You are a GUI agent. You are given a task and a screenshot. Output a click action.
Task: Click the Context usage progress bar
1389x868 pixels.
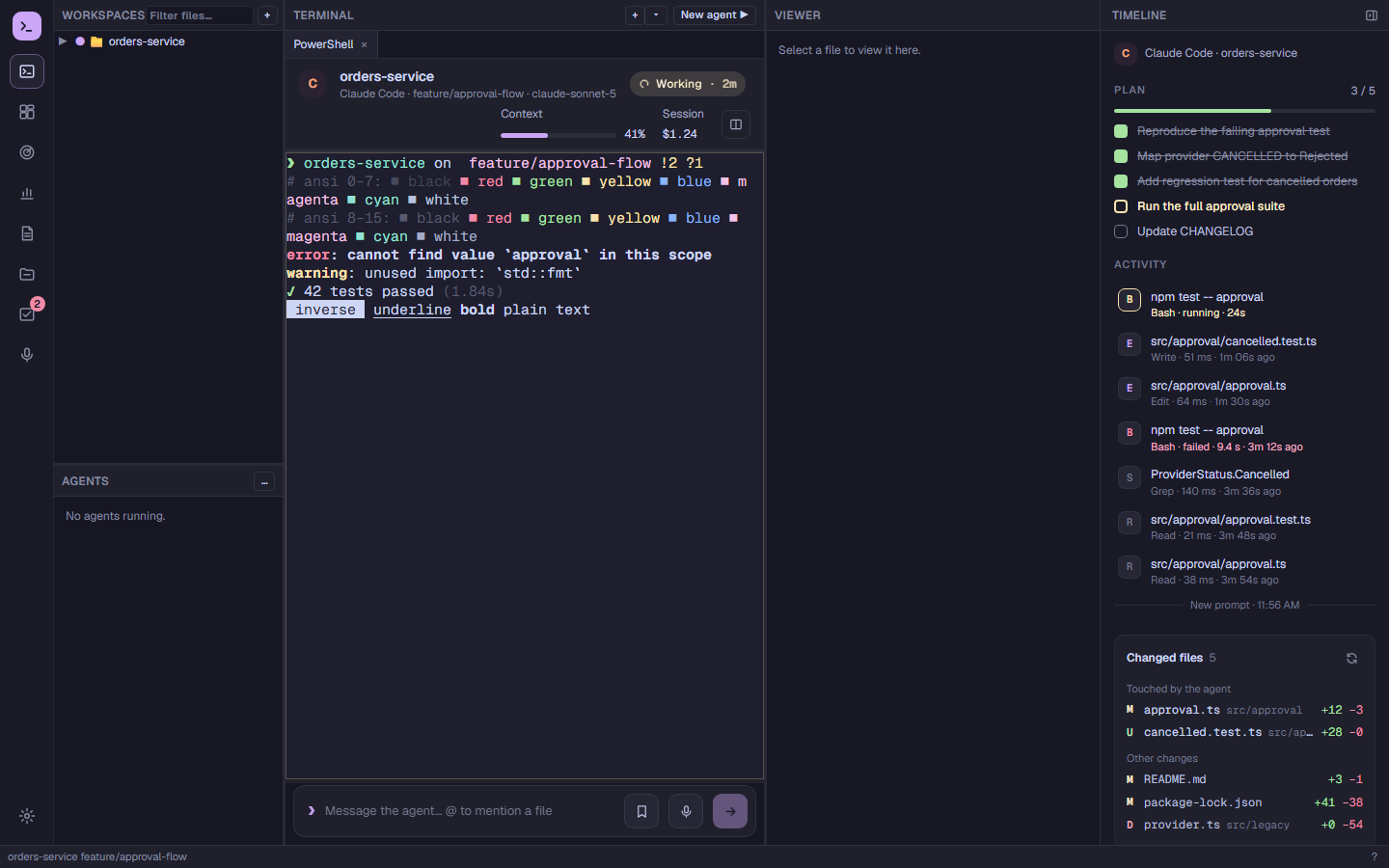pos(558,135)
